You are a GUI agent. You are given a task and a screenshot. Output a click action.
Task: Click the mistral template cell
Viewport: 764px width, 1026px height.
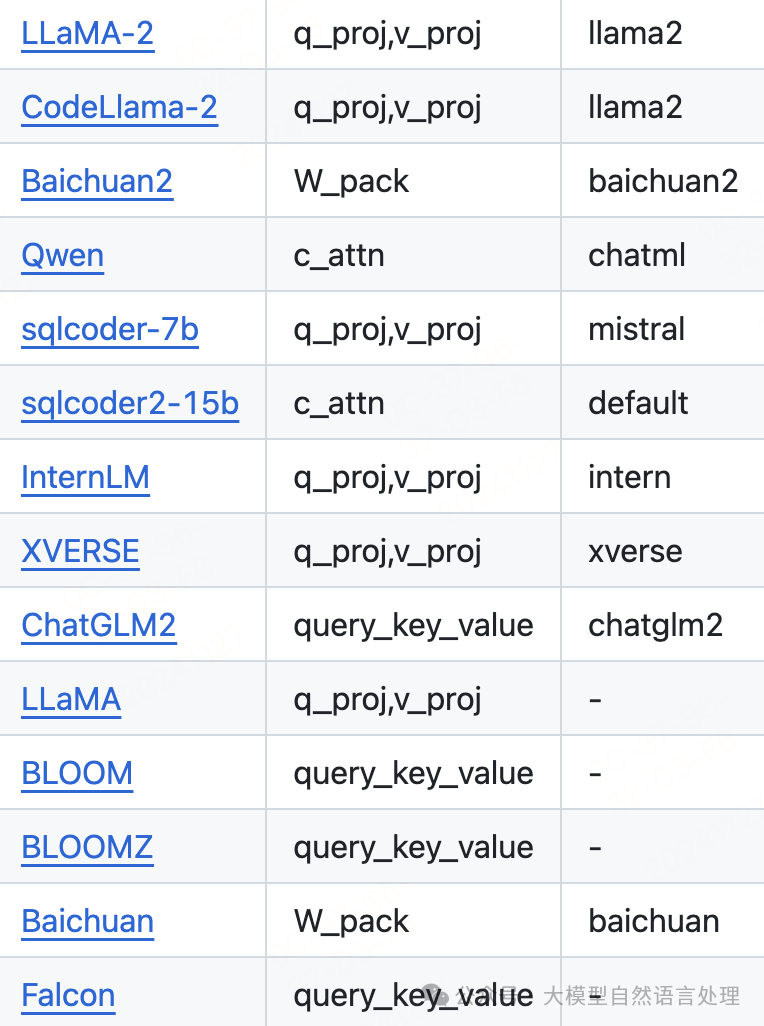coord(636,330)
